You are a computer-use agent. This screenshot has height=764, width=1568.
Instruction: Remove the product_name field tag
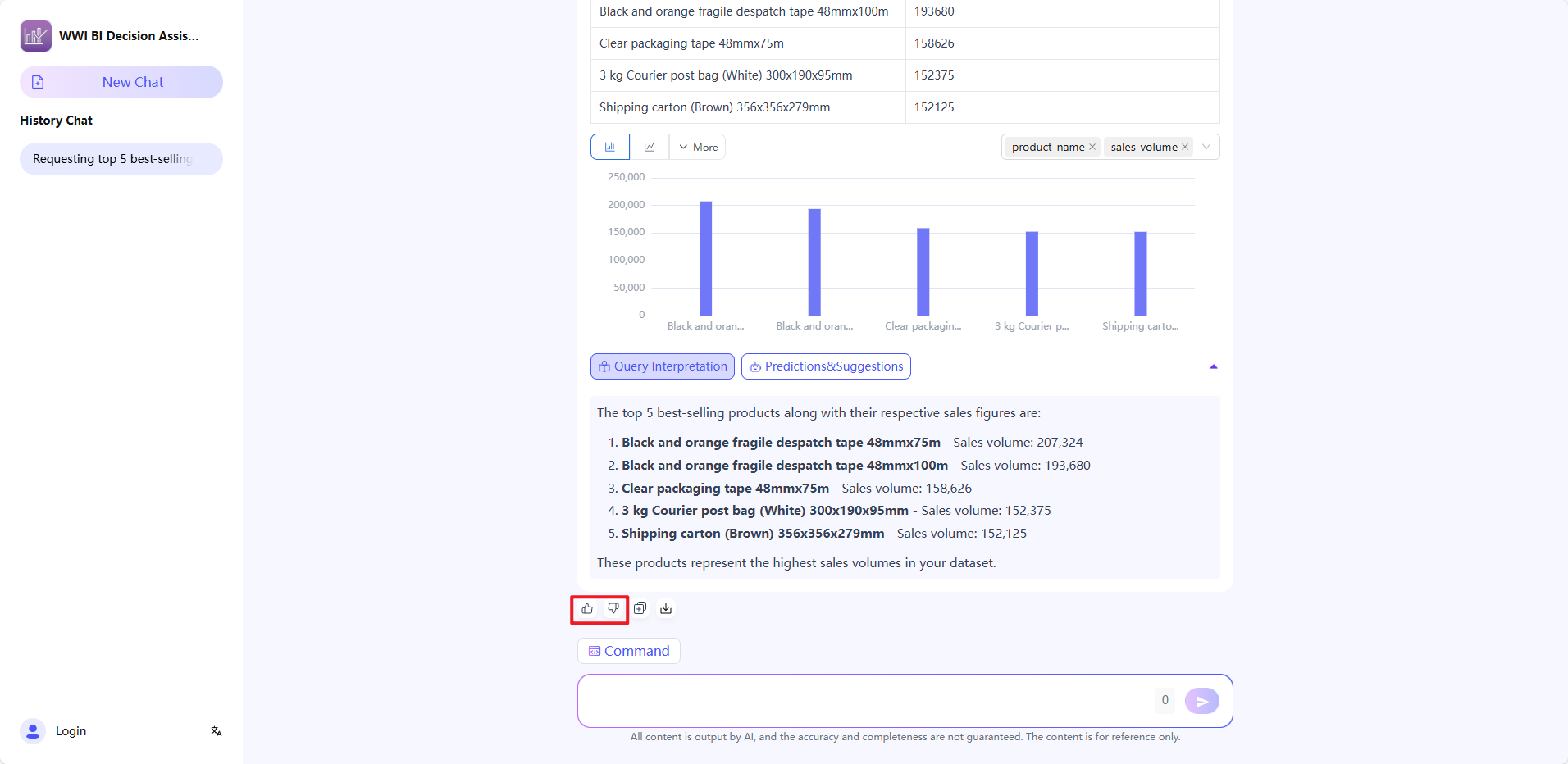pyautogui.click(x=1092, y=147)
